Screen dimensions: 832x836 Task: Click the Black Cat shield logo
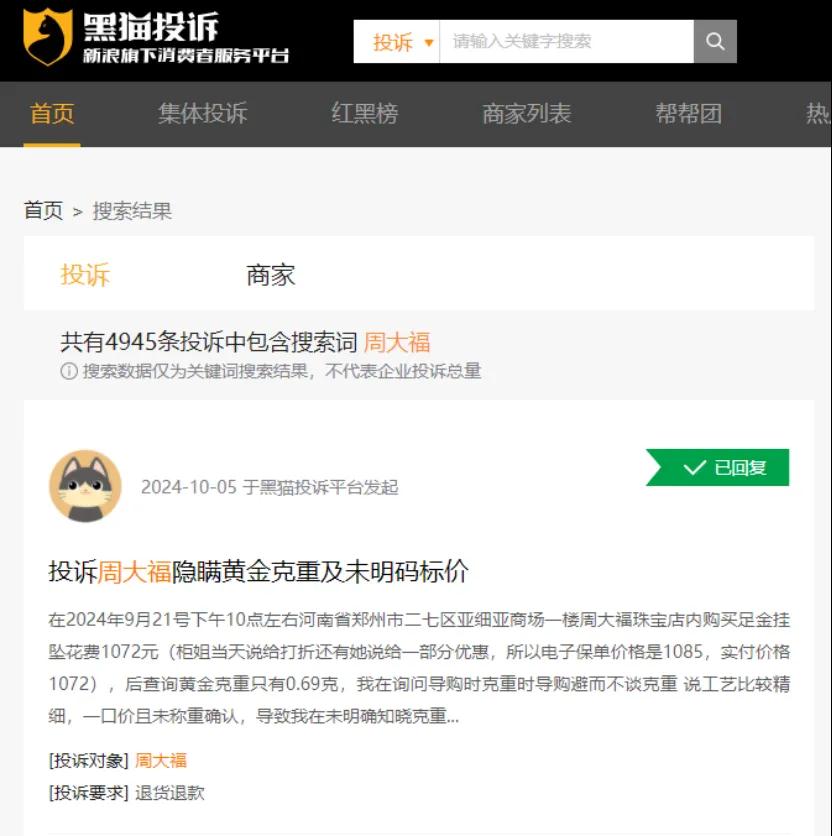pos(47,37)
